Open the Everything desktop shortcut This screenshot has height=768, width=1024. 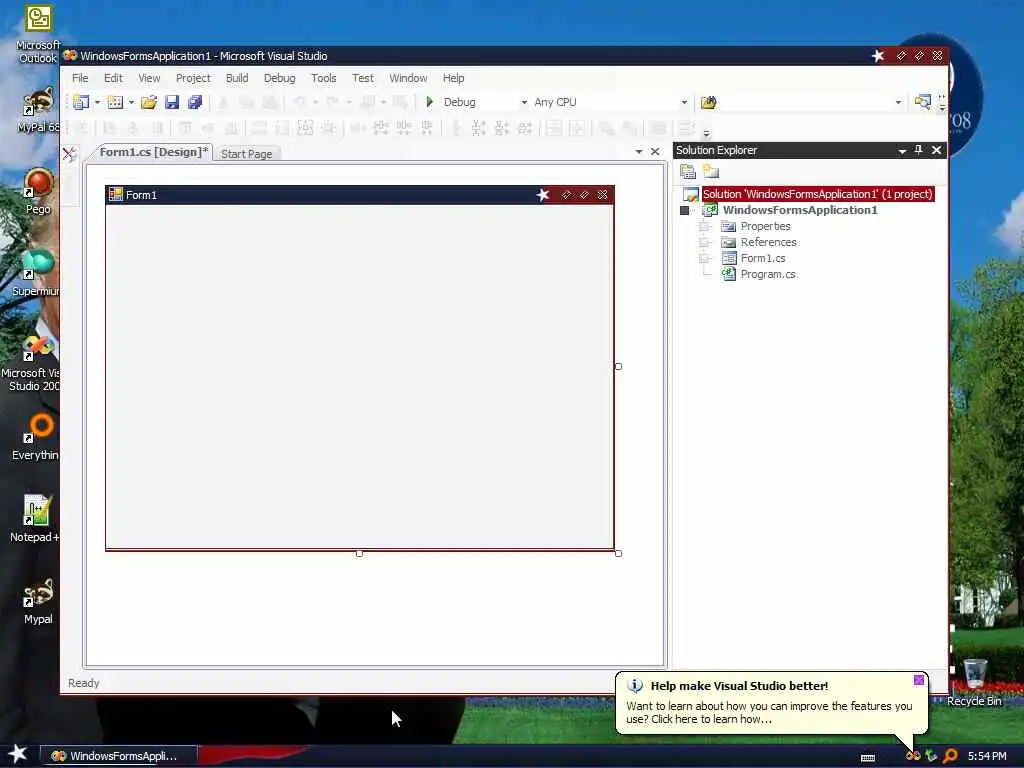pos(37,436)
